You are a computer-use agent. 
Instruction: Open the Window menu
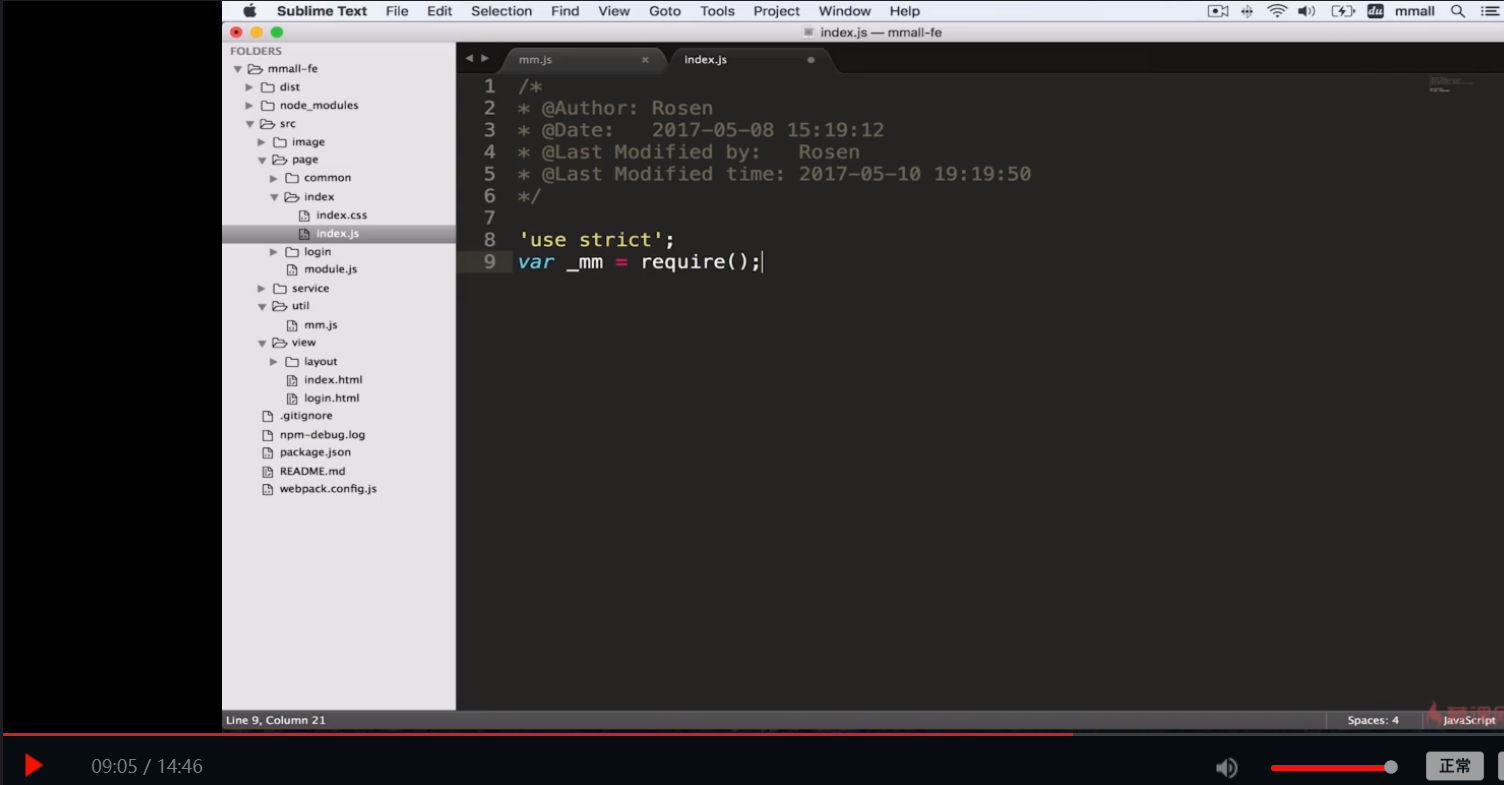(x=845, y=11)
